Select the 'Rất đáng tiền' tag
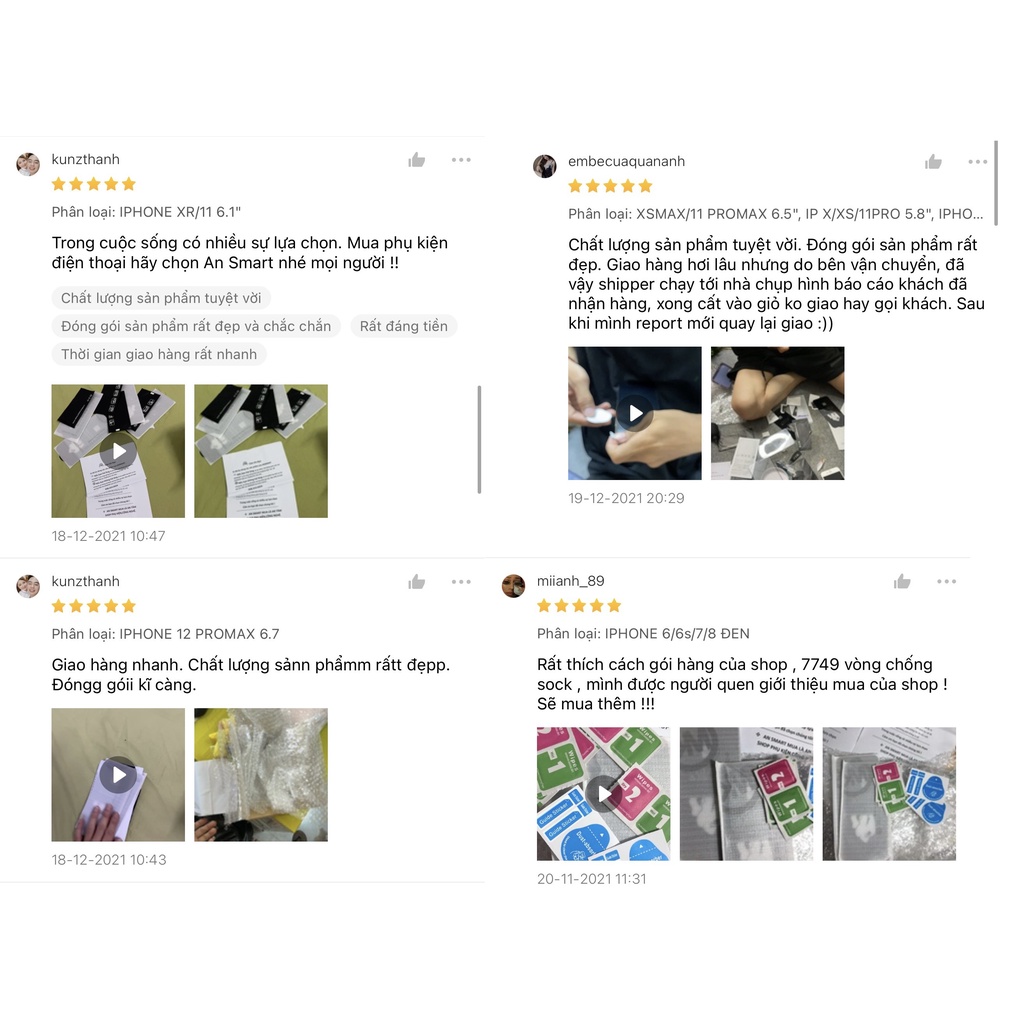This screenshot has width=1024, height=1024. point(404,327)
